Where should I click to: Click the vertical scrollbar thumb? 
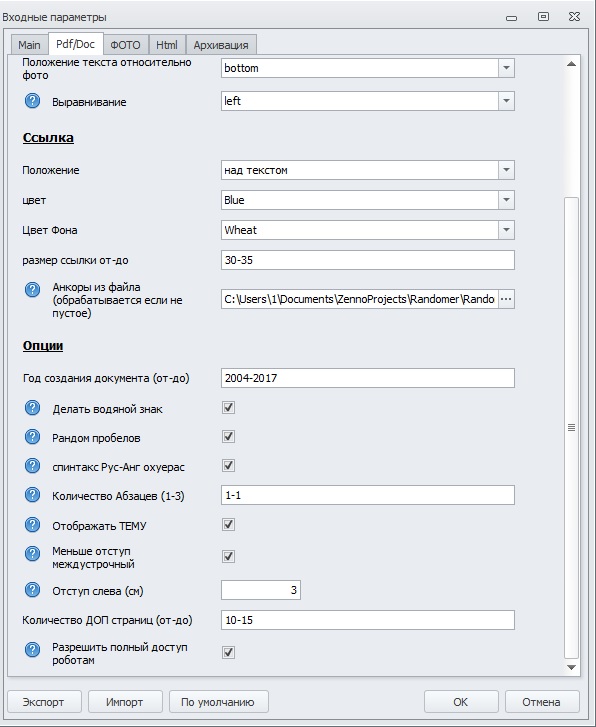point(571,427)
